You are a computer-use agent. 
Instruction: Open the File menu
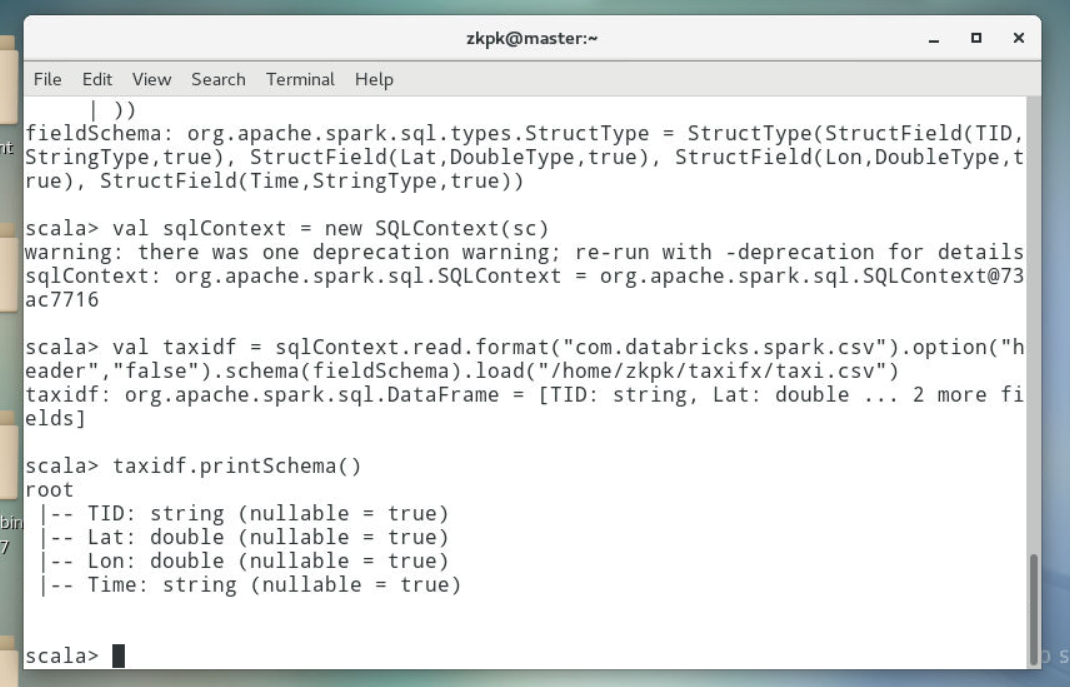(47, 79)
